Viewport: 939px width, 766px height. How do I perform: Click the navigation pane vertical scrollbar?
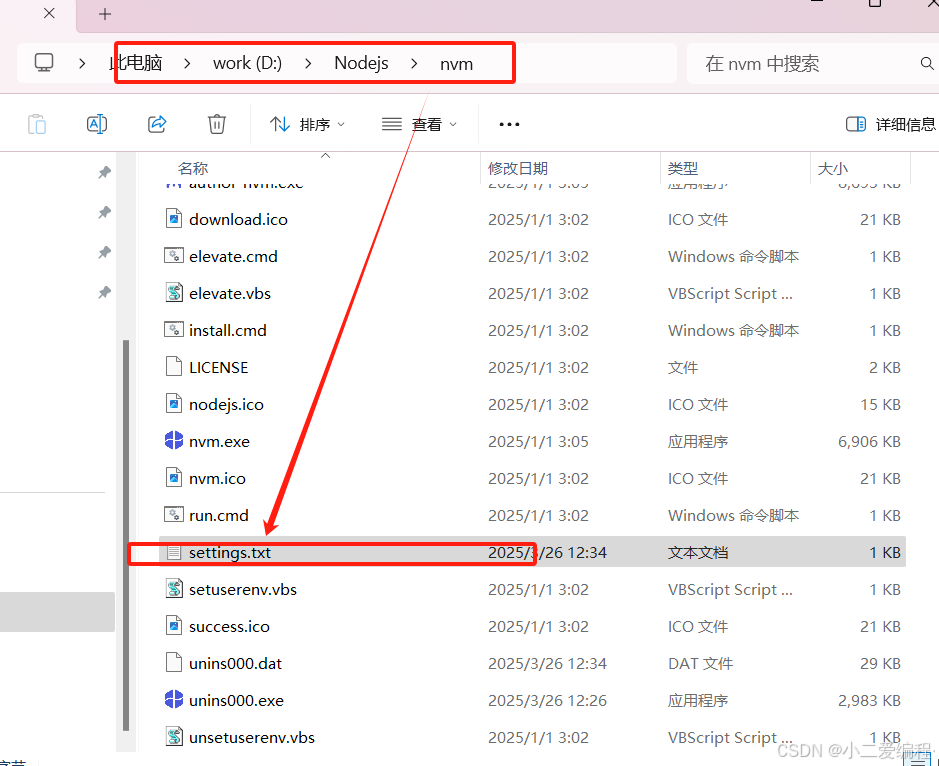point(126,535)
